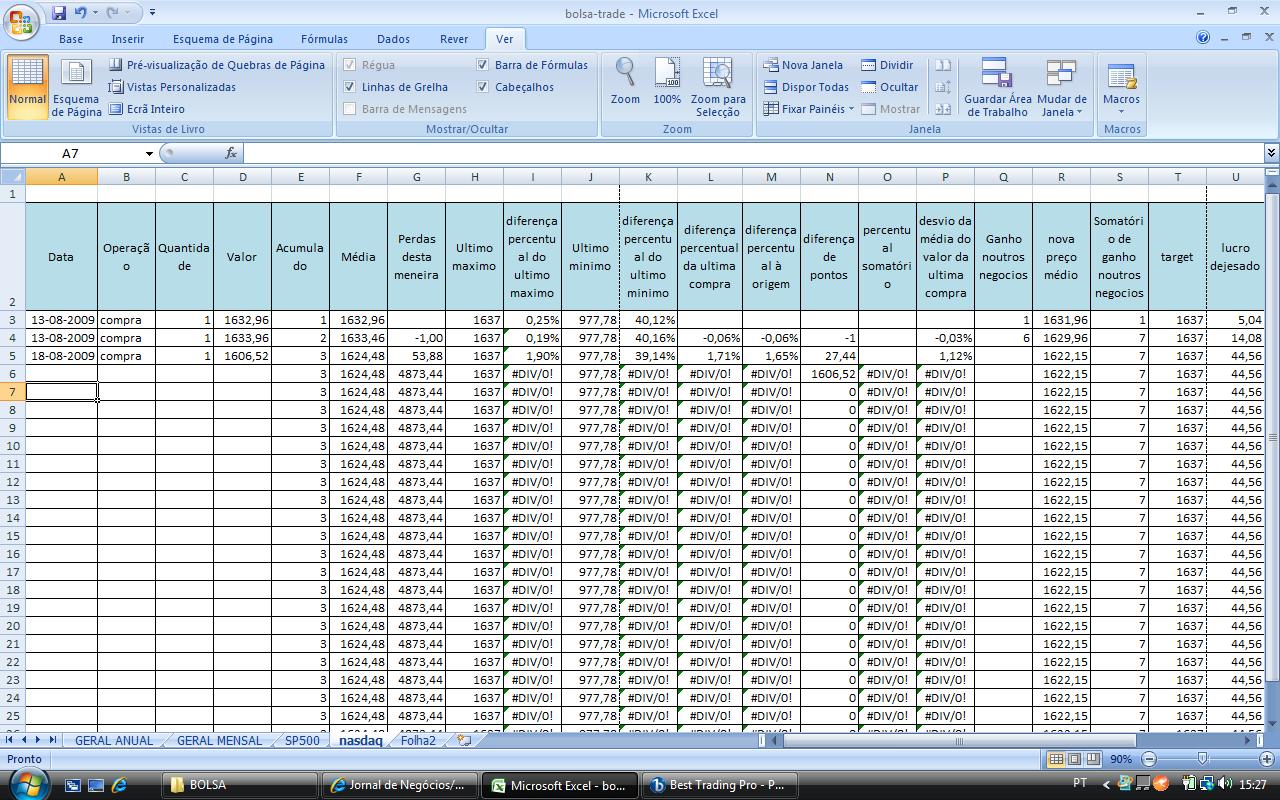The height and width of the screenshot is (800, 1280).
Task: Open the Base ribbon tab
Action: [x=71, y=39]
